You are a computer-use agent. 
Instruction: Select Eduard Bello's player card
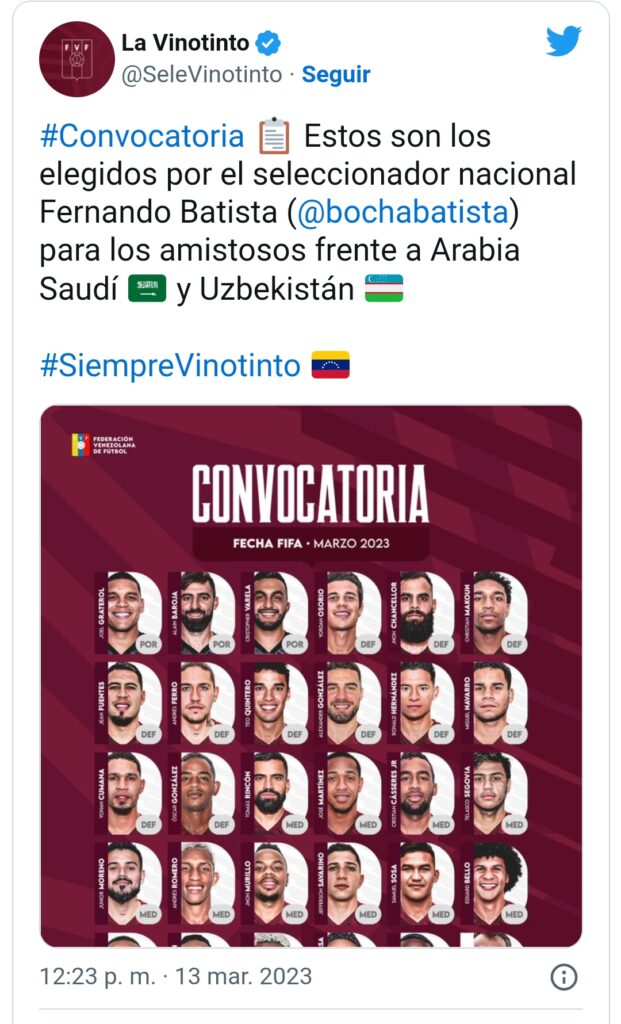(x=493, y=882)
